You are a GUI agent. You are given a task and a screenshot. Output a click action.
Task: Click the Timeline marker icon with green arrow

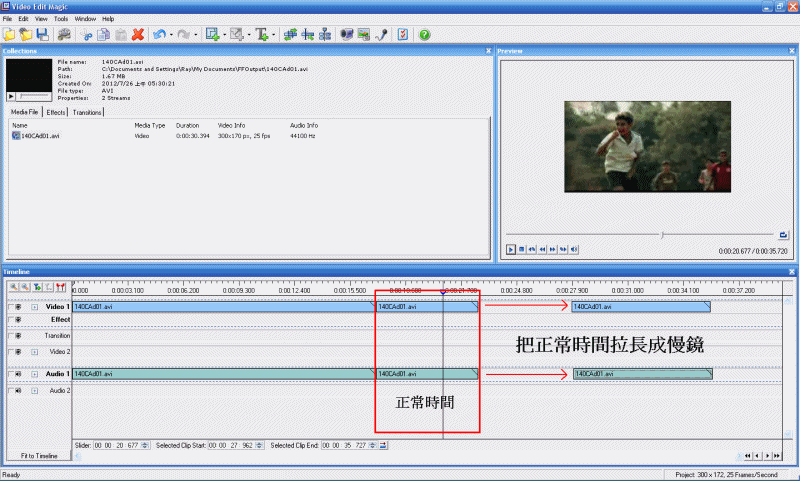click(x=37, y=287)
